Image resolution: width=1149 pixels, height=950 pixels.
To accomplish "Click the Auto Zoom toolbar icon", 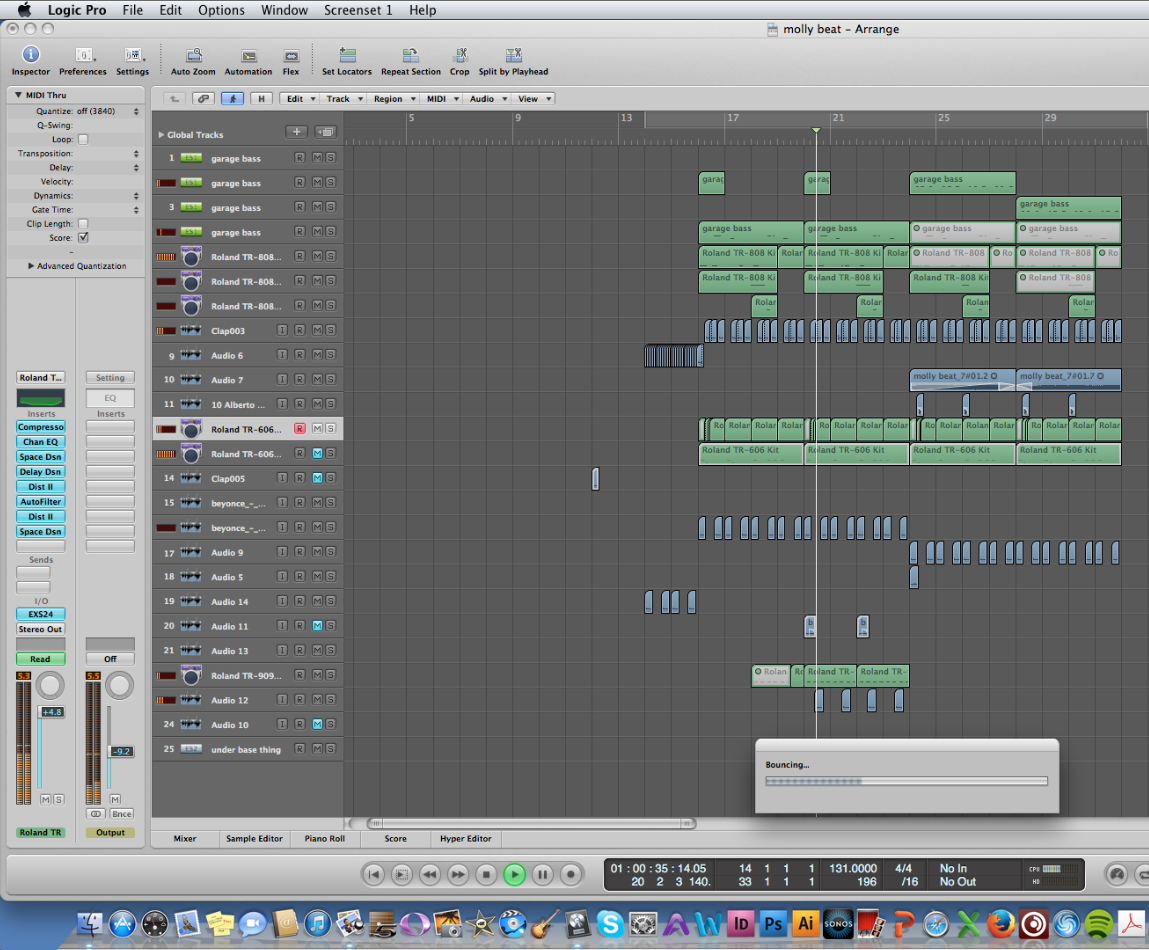I will tap(193, 56).
